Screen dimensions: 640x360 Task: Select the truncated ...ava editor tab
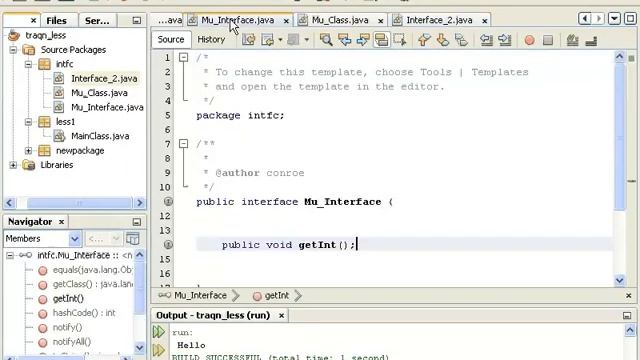(x=169, y=20)
